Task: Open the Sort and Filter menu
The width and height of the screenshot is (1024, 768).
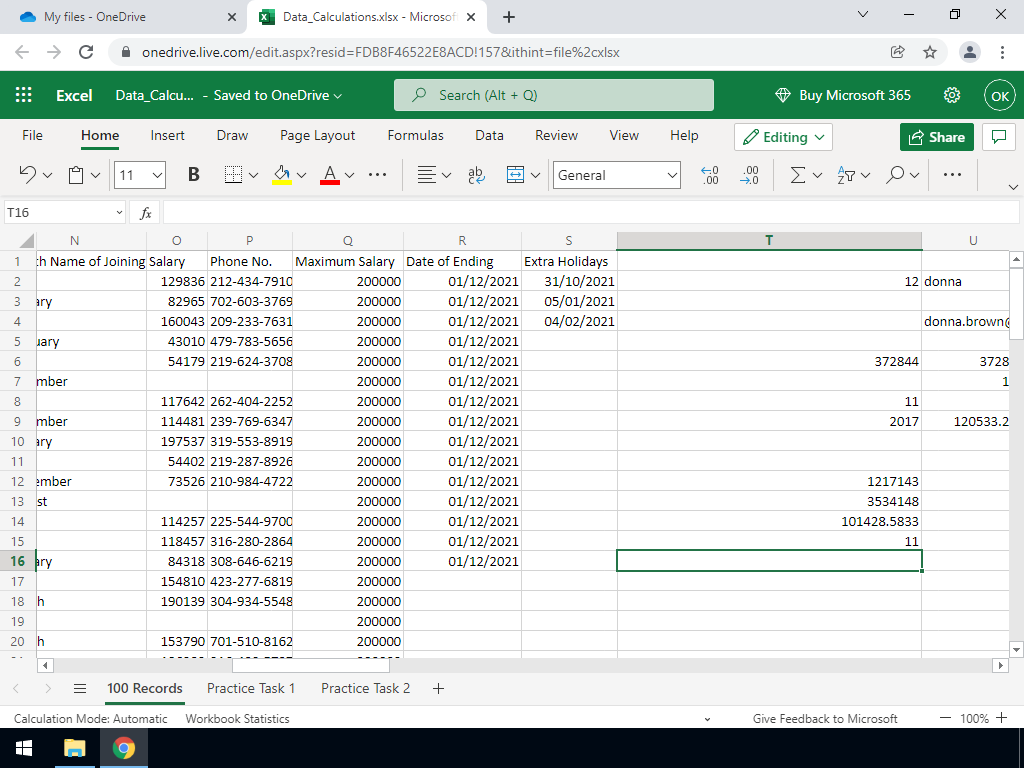Action: [846, 175]
